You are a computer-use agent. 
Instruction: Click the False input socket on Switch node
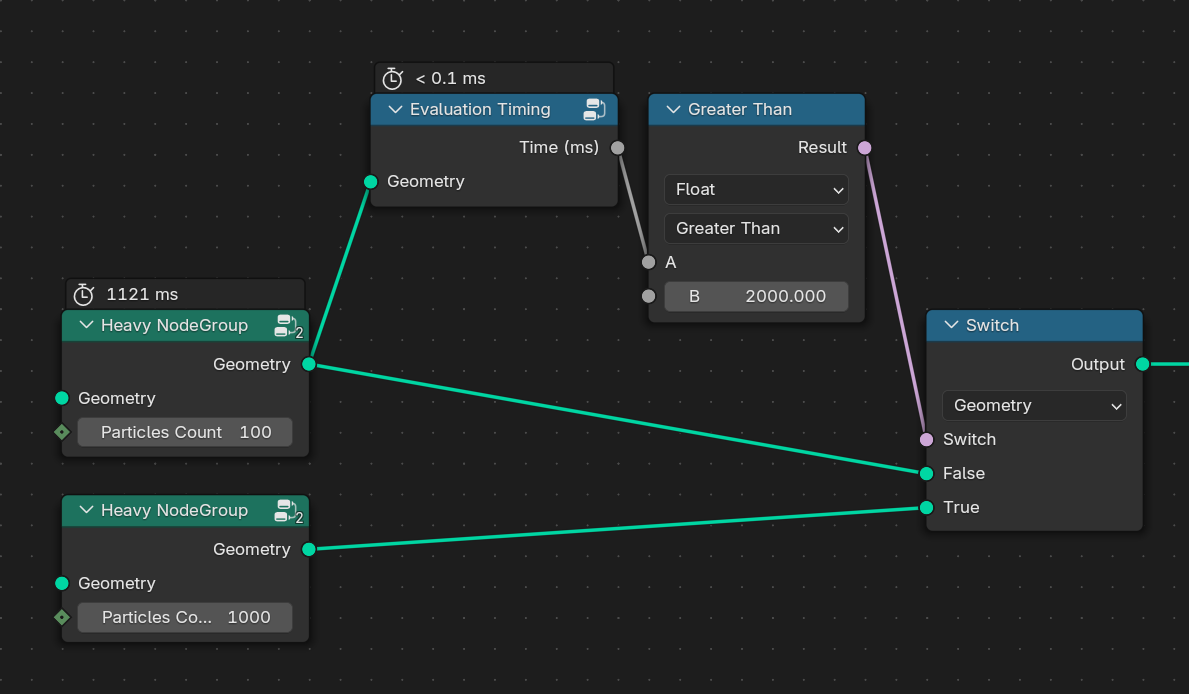tap(927, 473)
